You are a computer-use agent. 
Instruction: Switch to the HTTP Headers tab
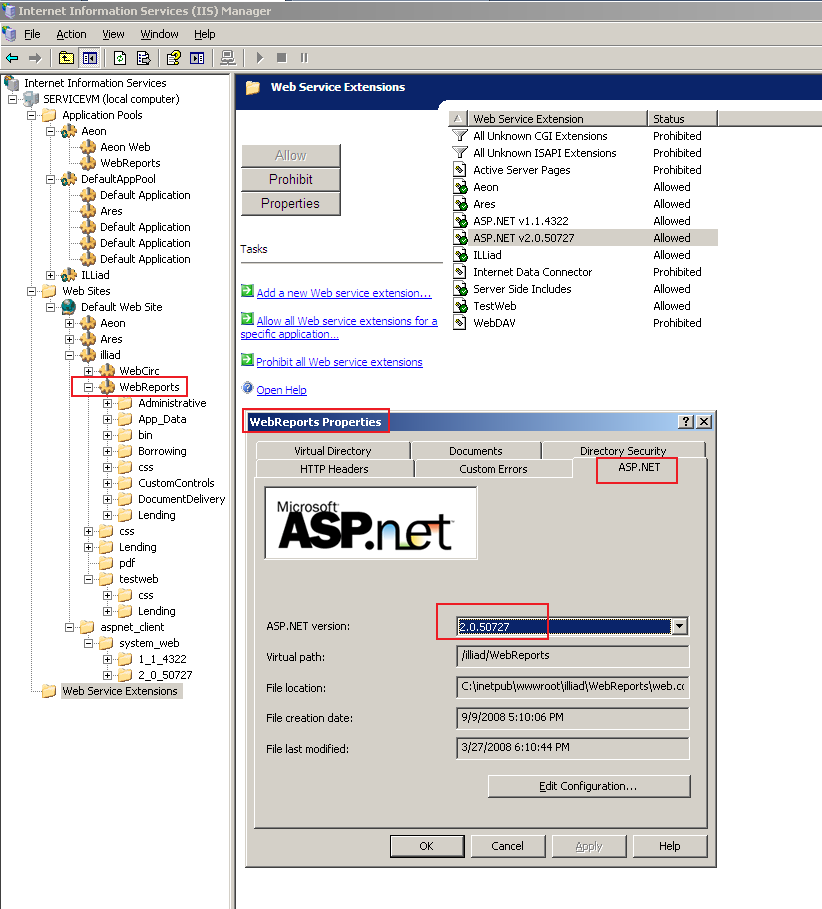tap(334, 468)
